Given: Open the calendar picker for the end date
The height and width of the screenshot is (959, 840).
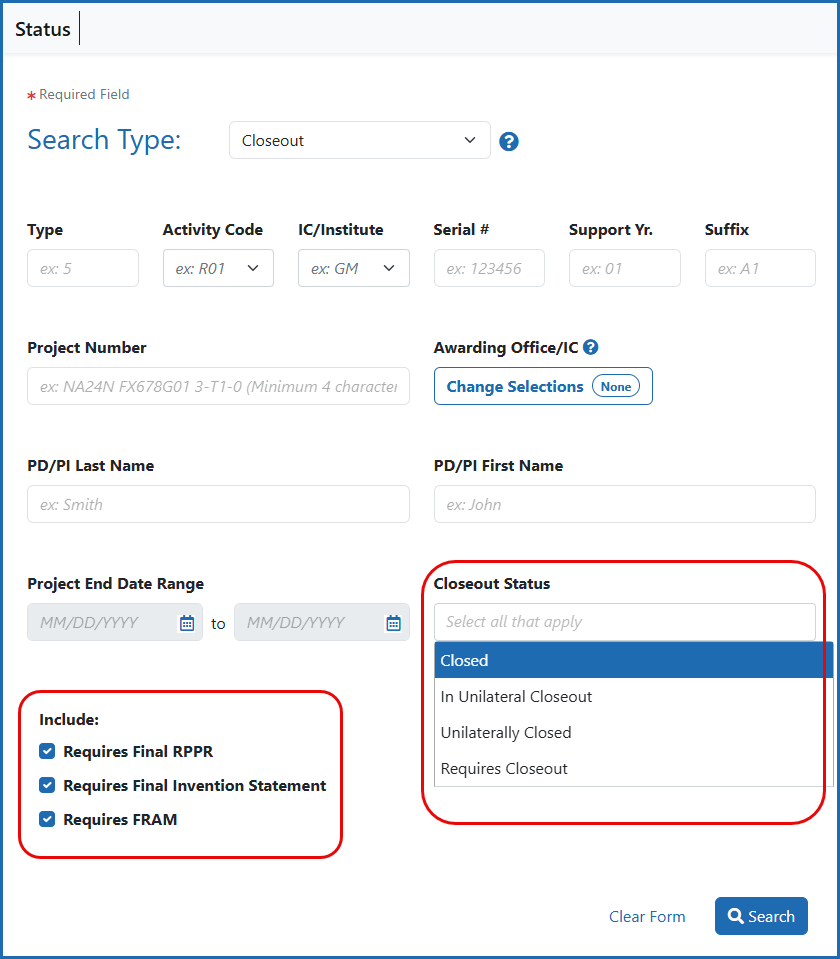Looking at the screenshot, I should [393, 622].
